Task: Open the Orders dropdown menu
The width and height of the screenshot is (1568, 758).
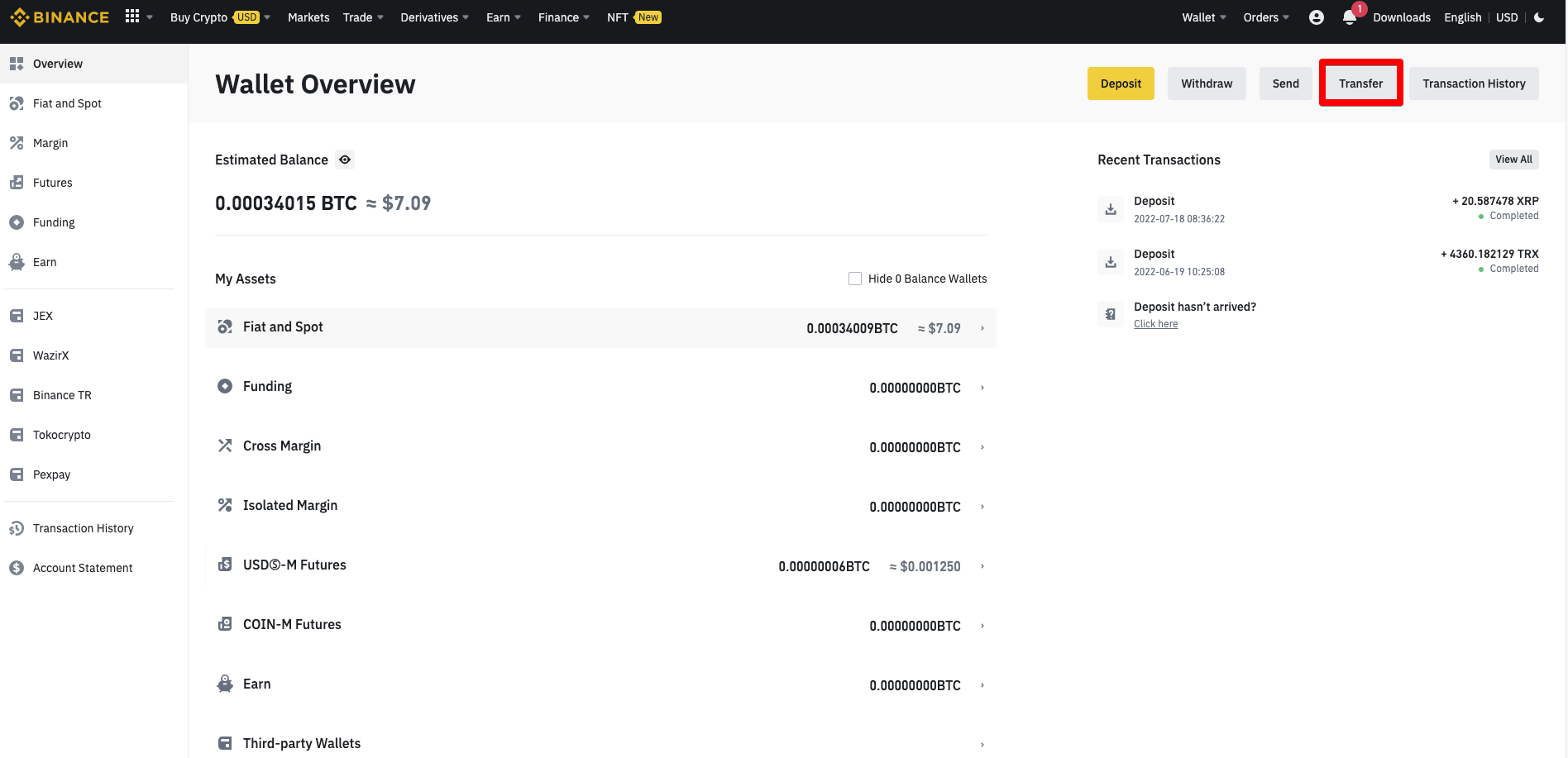Action: (1266, 17)
